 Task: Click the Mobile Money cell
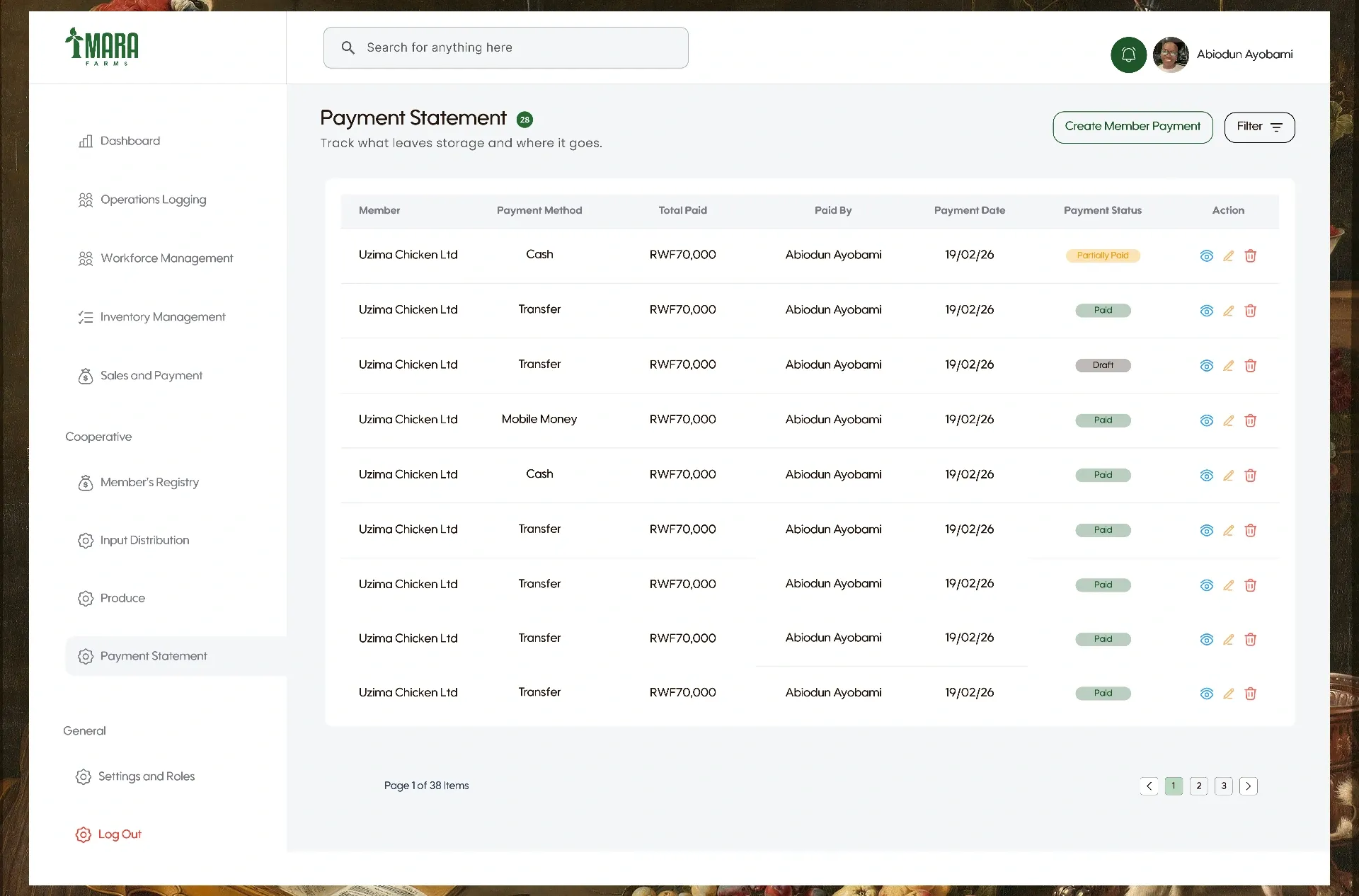tap(539, 419)
